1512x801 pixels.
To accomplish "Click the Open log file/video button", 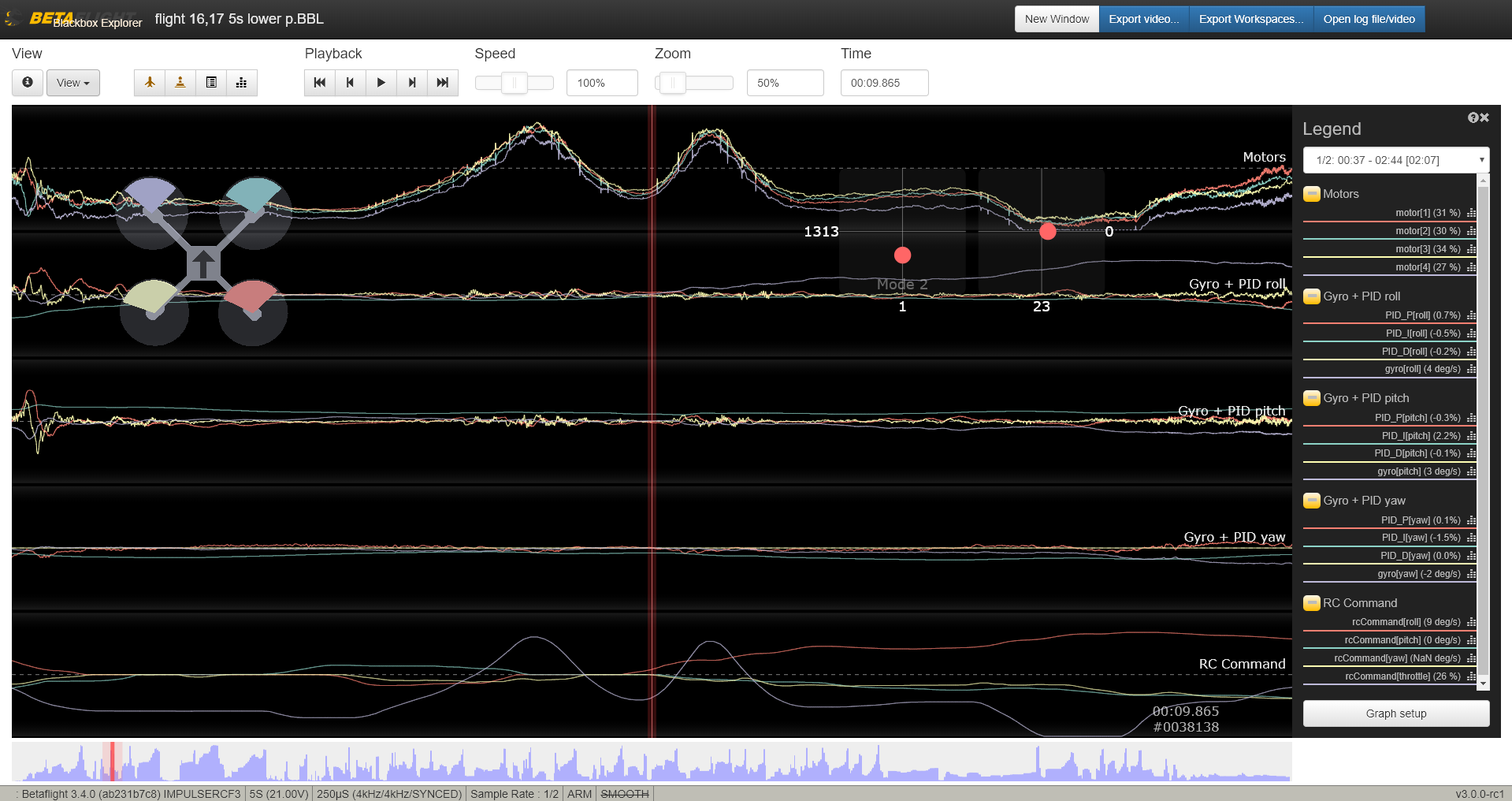I will (x=1369, y=19).
